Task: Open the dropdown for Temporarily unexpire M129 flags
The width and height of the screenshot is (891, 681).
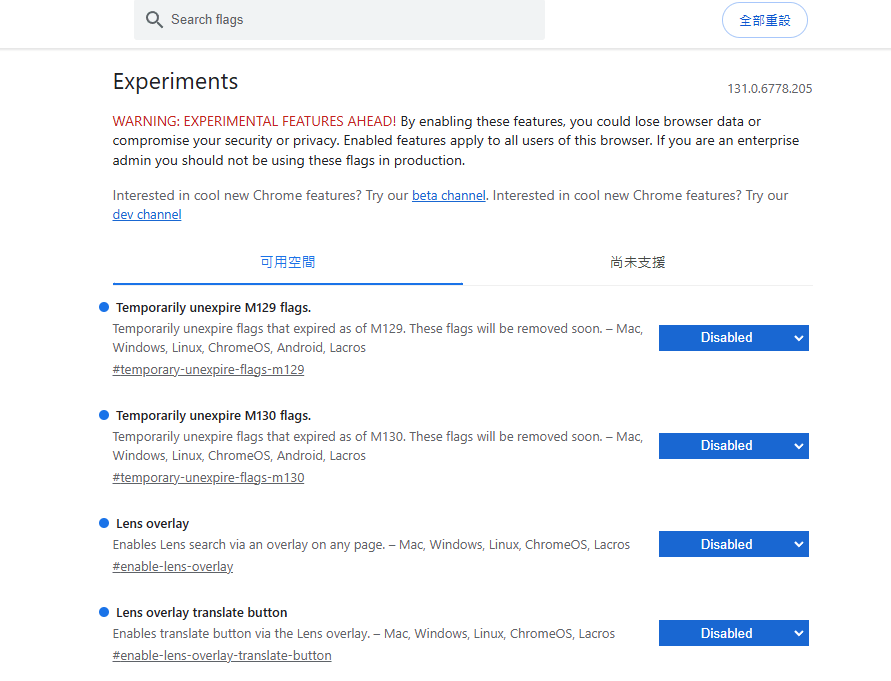Action: click(x=733, y=338)
